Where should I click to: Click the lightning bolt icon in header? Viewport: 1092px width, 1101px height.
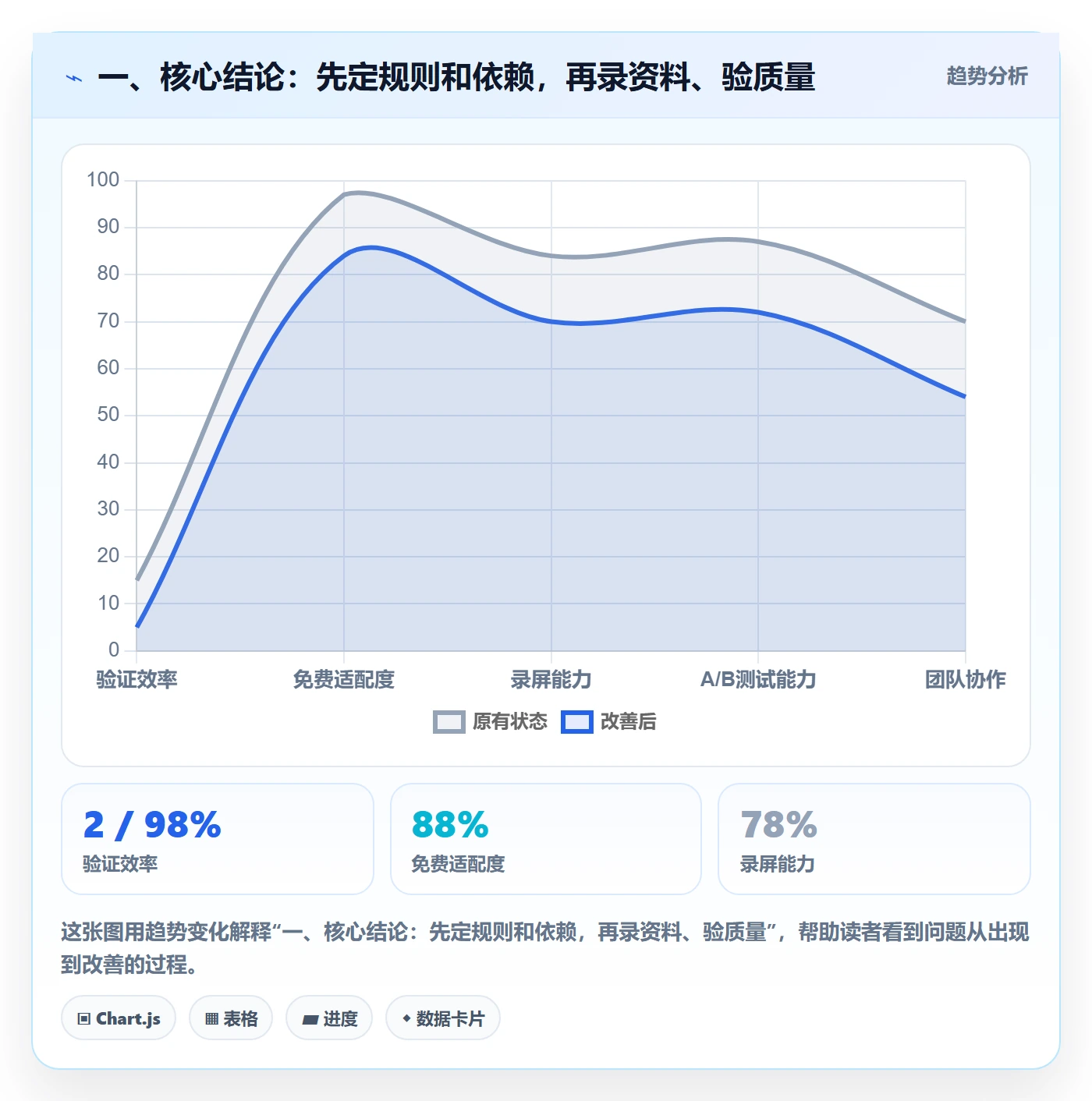tap(74, 78)
